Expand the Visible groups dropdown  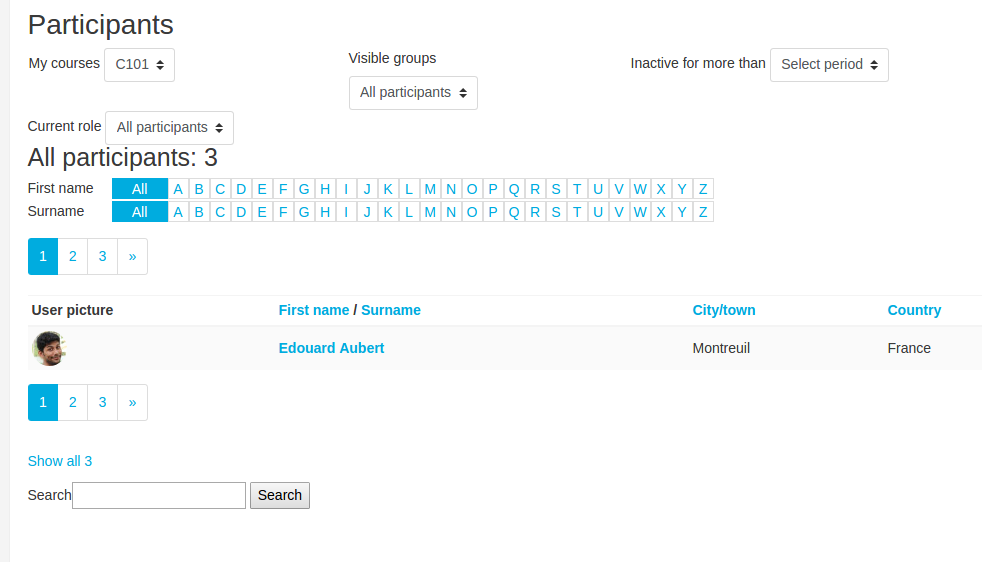[x=413, y=93]
